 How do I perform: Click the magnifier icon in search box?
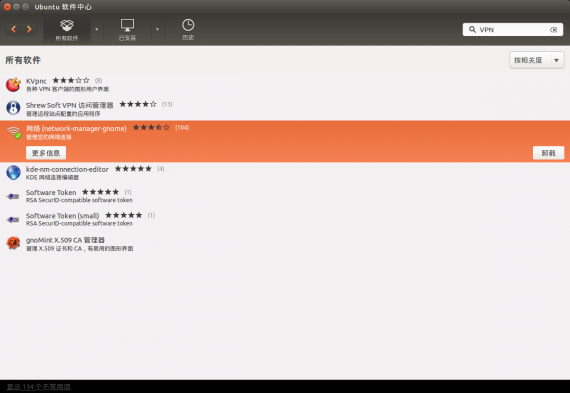click(x=472, y=29)
